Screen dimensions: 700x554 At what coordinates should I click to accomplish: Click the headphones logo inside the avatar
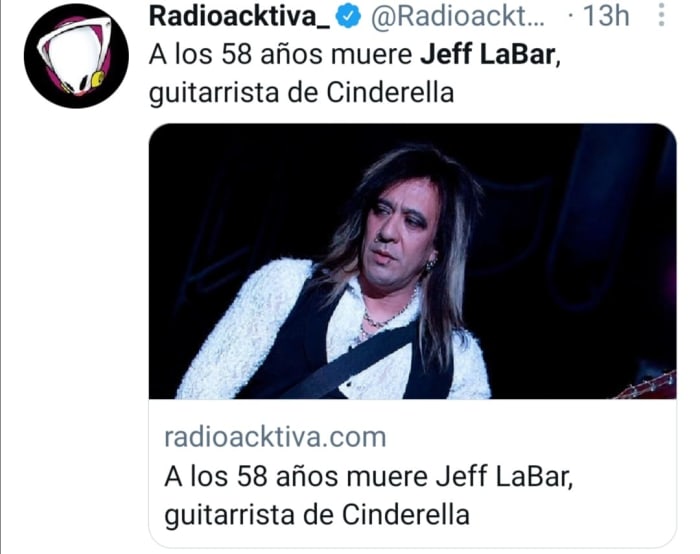tap(76, 56)
